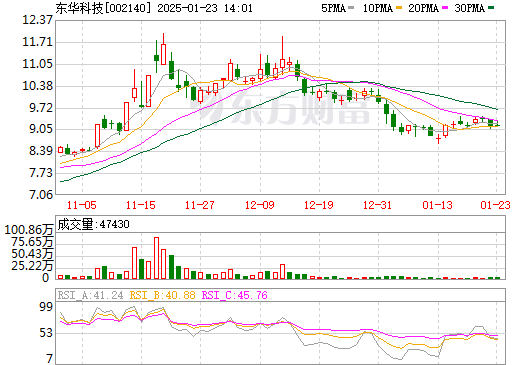Click the 9.05 price axis label

41,129
